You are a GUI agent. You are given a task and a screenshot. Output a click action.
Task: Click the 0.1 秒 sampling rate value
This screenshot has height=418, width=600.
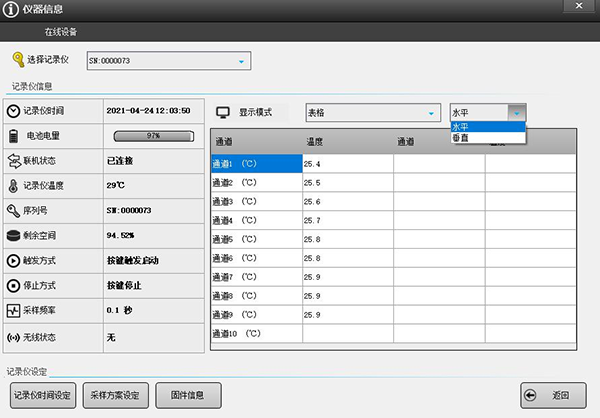pos(119,310)
